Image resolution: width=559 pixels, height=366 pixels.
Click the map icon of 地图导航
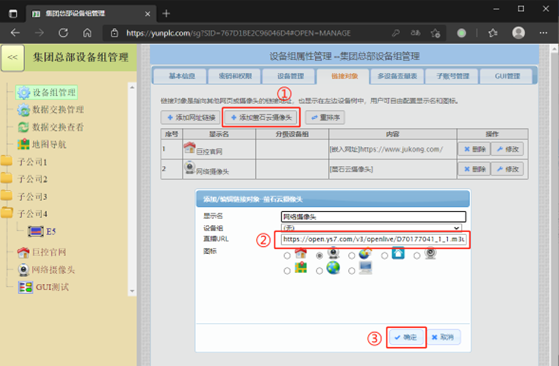click(x=24, y=144)
